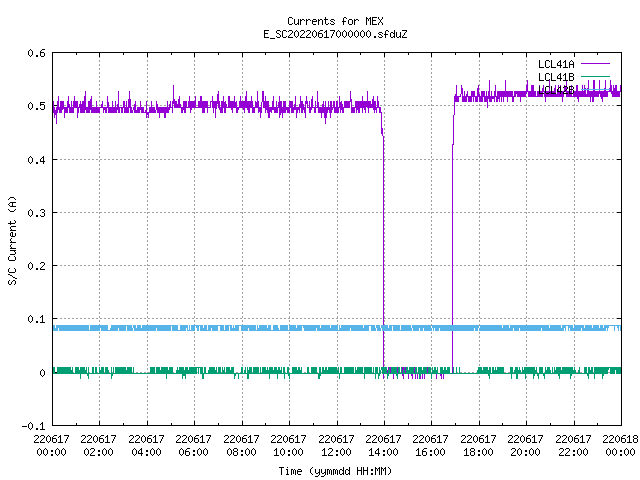Click the y-axis label 'S/C Current (A)'
The height and width of the screenshot is (480, 640).
[x=13, y=240]
